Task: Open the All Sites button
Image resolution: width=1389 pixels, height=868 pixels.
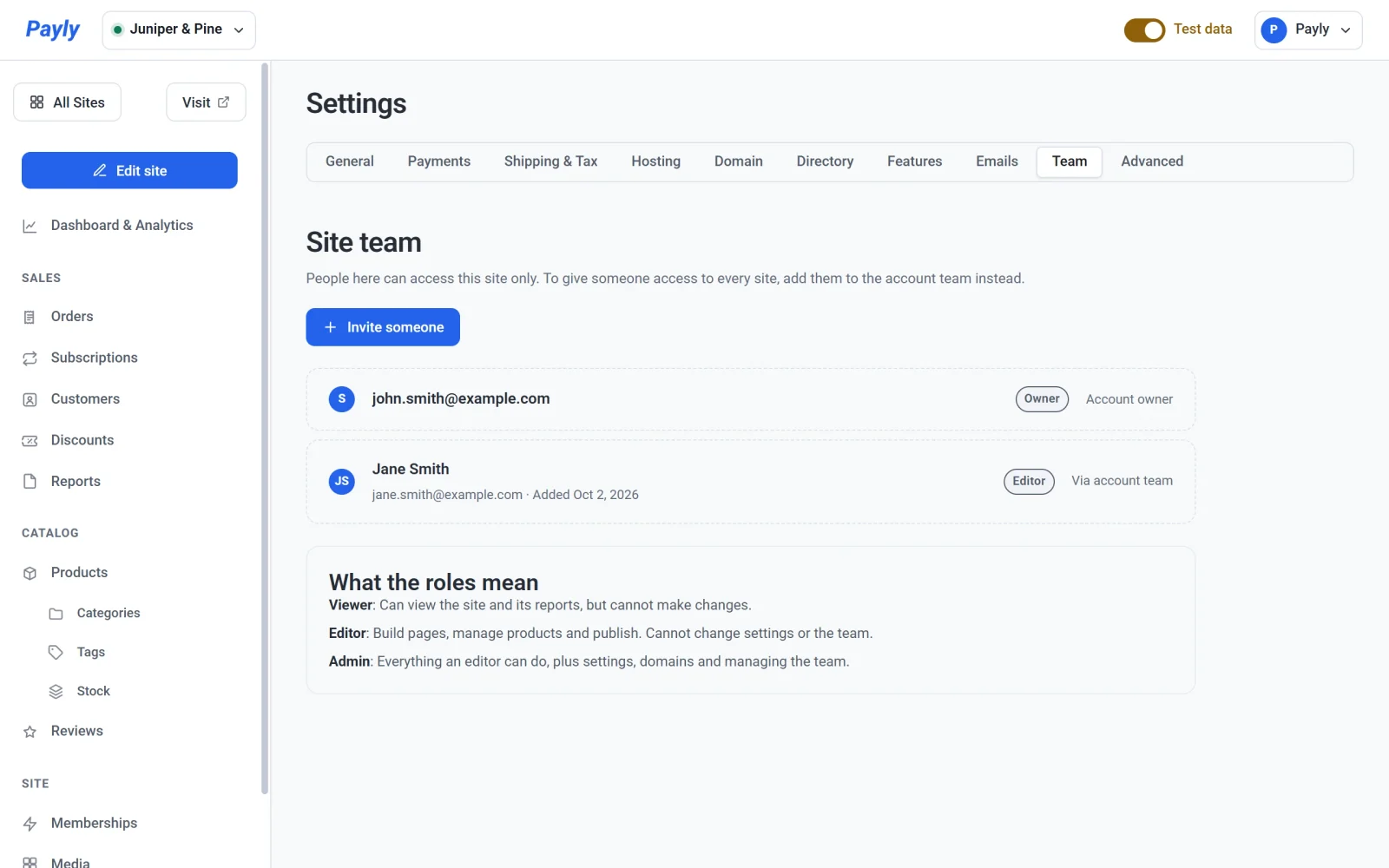Action: point(67,102)
